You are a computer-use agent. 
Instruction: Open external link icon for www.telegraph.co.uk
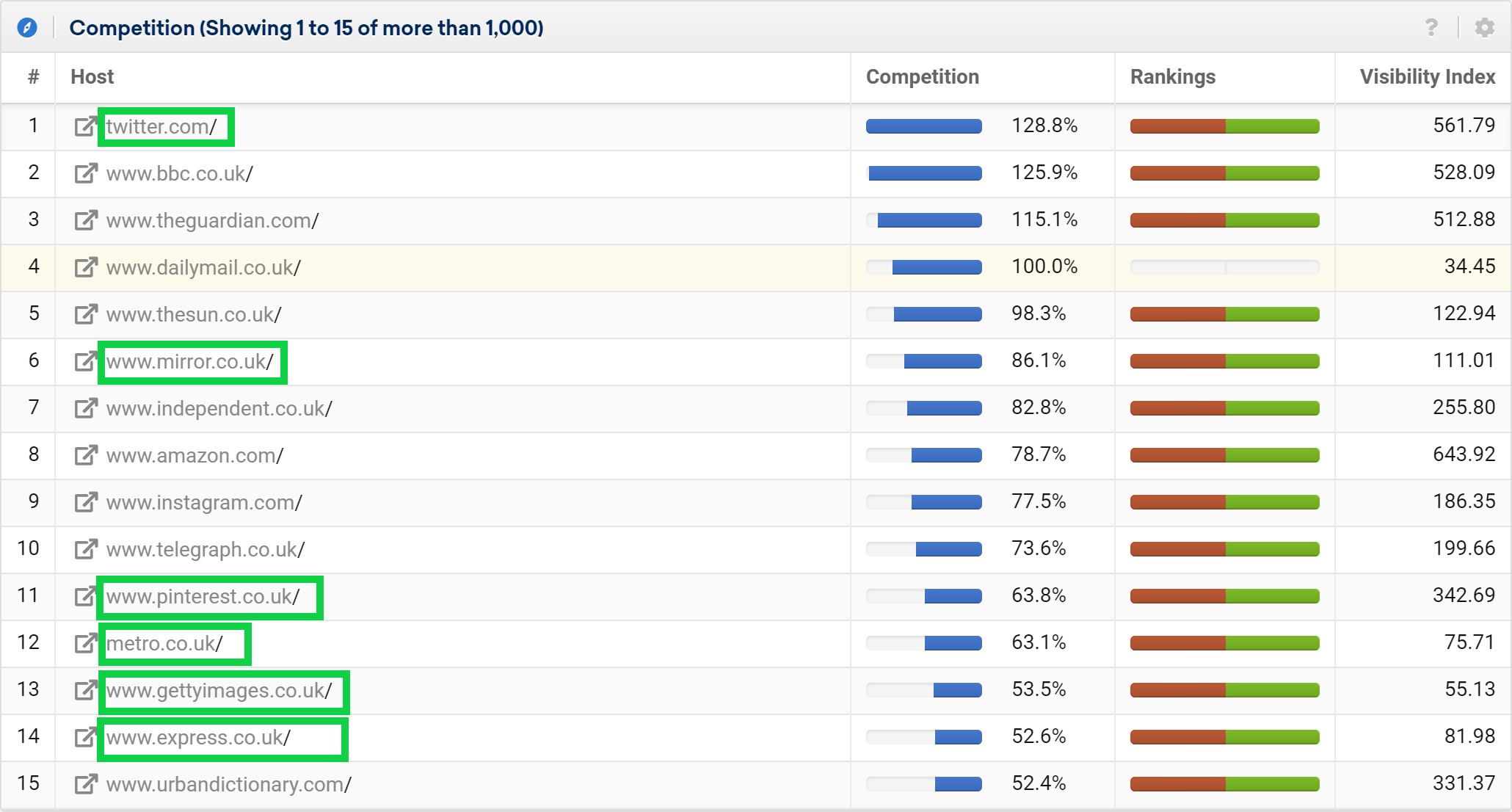[86, 549]
